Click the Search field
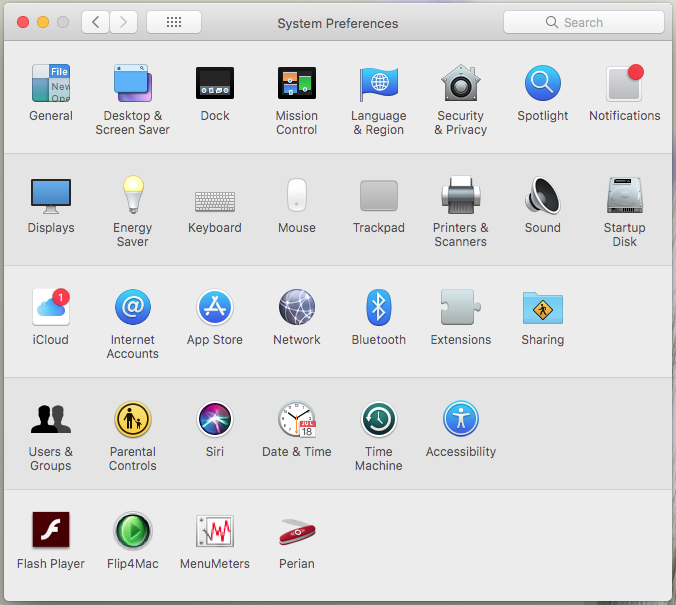Screen dimensions: 676x605 (584, 22)
